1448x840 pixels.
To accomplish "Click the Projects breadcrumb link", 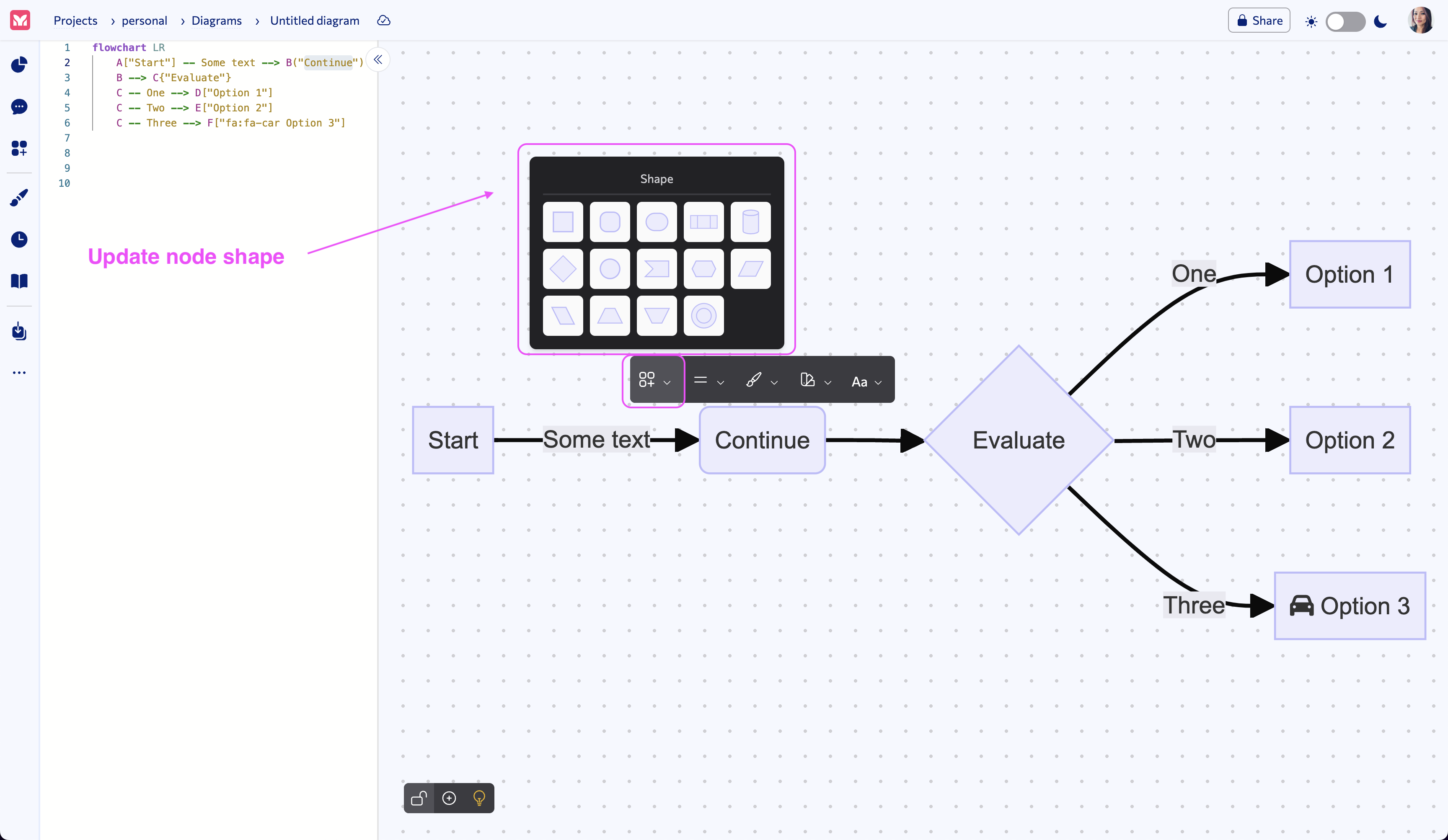I will click(75, 20).
